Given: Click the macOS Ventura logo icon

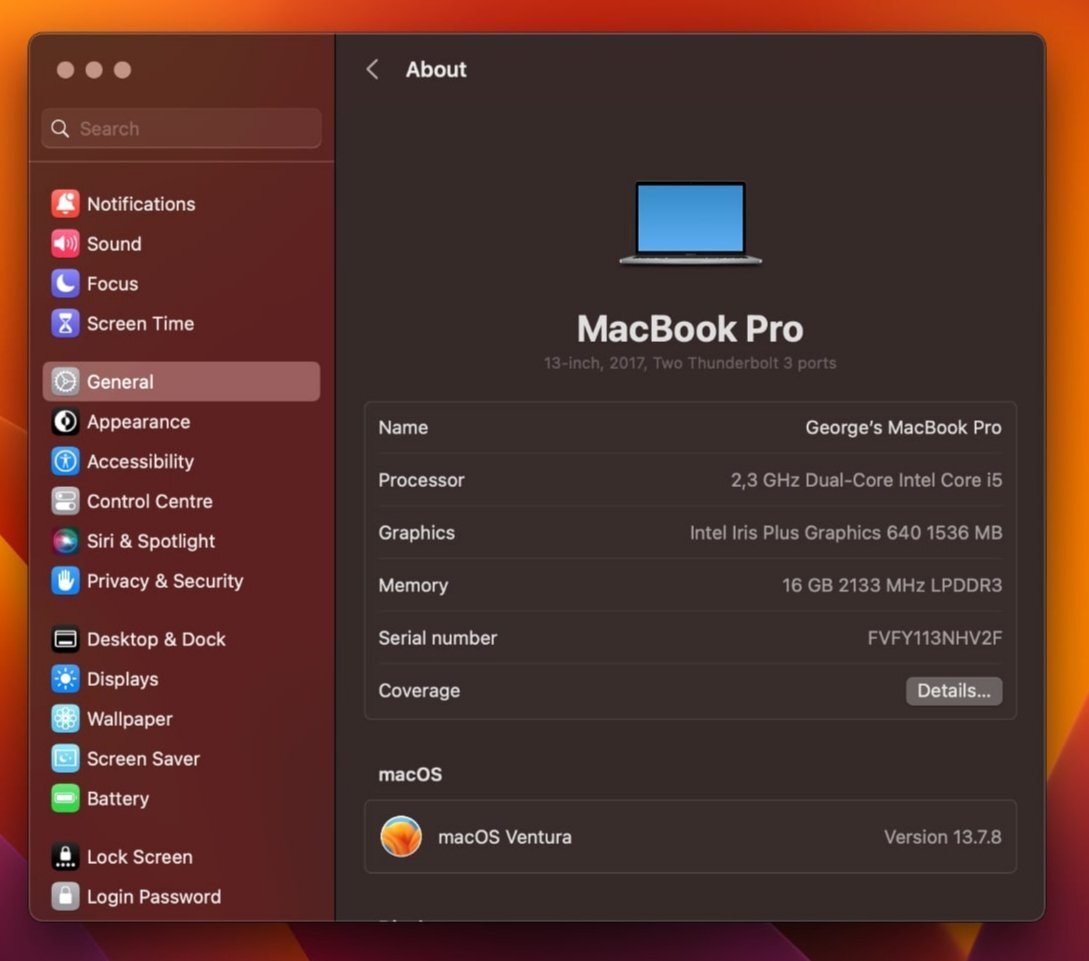Looking at the screenshot, I should pyautogui.click(x=401, y=837).
